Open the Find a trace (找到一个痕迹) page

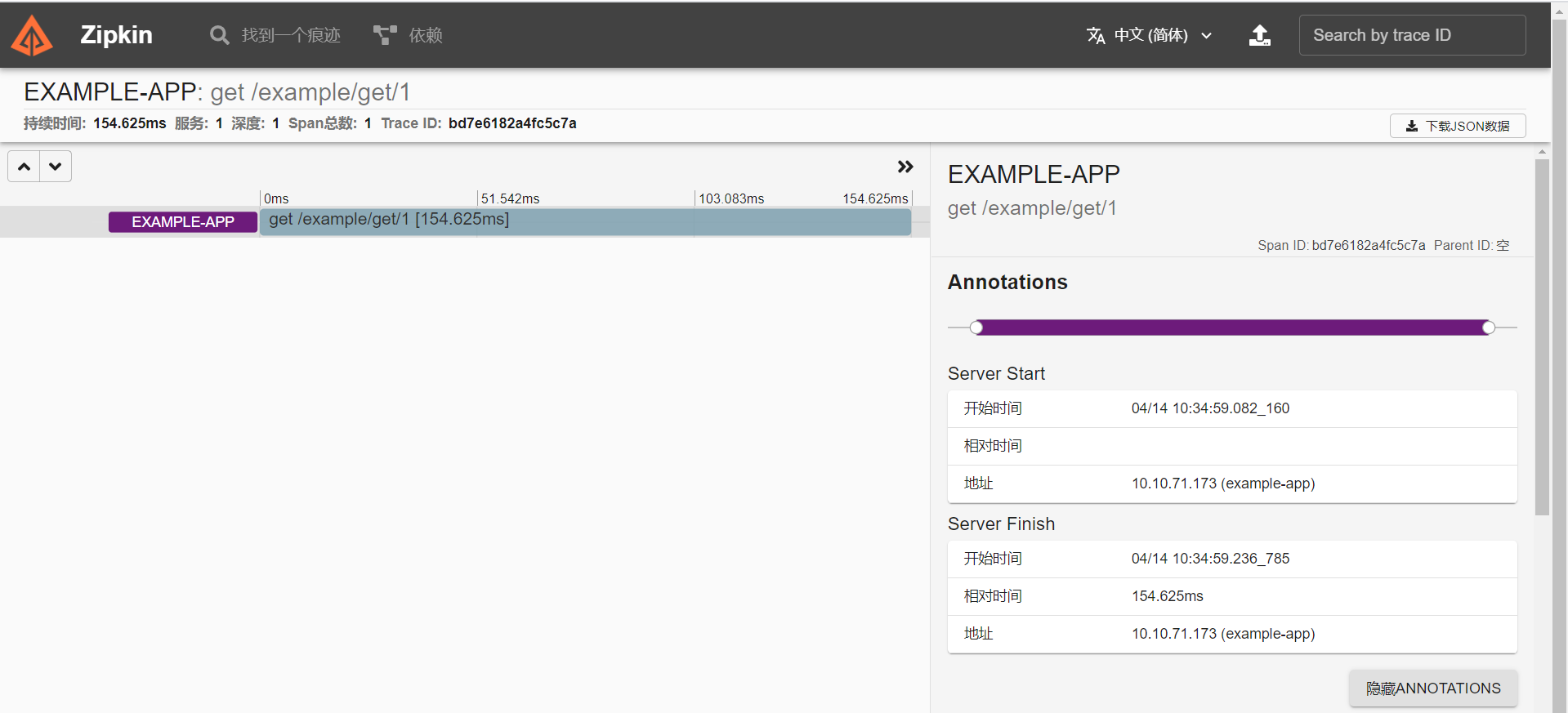(275, 35)
